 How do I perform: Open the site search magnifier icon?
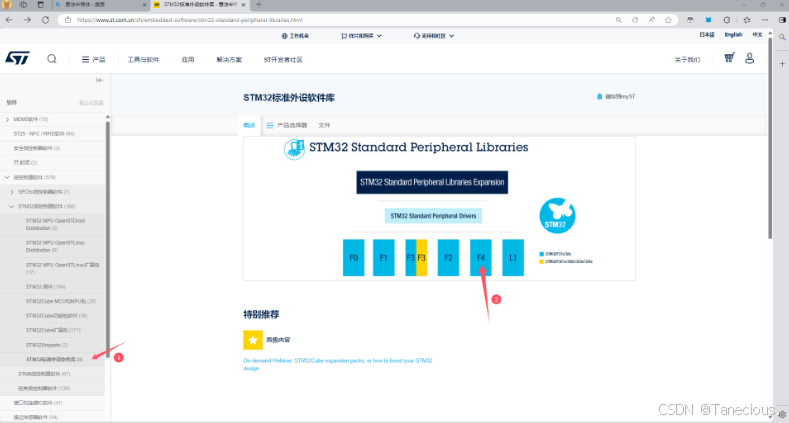52,59
